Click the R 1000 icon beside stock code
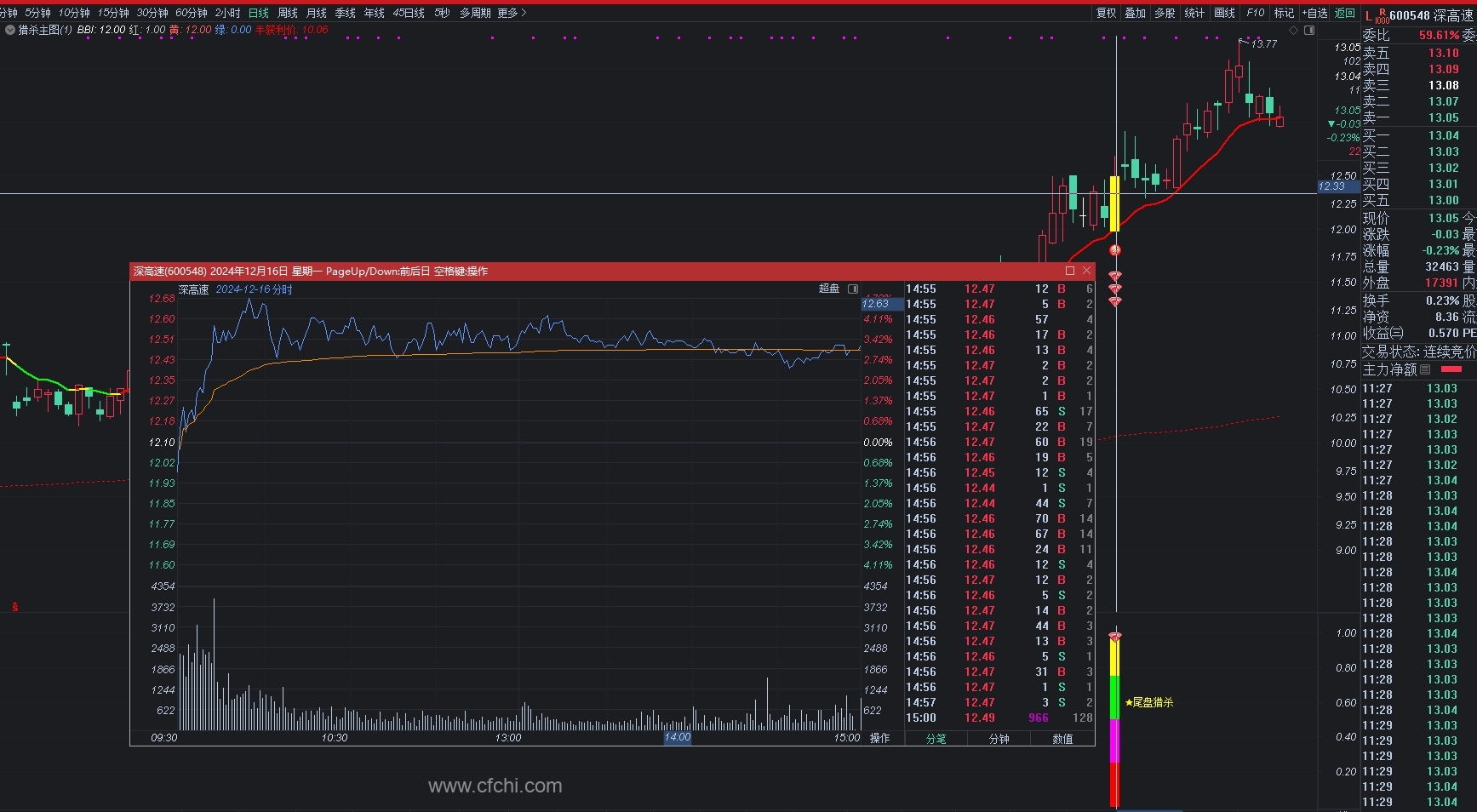This screenshot has width=1477, height=812. click(x=1382, y=15)
